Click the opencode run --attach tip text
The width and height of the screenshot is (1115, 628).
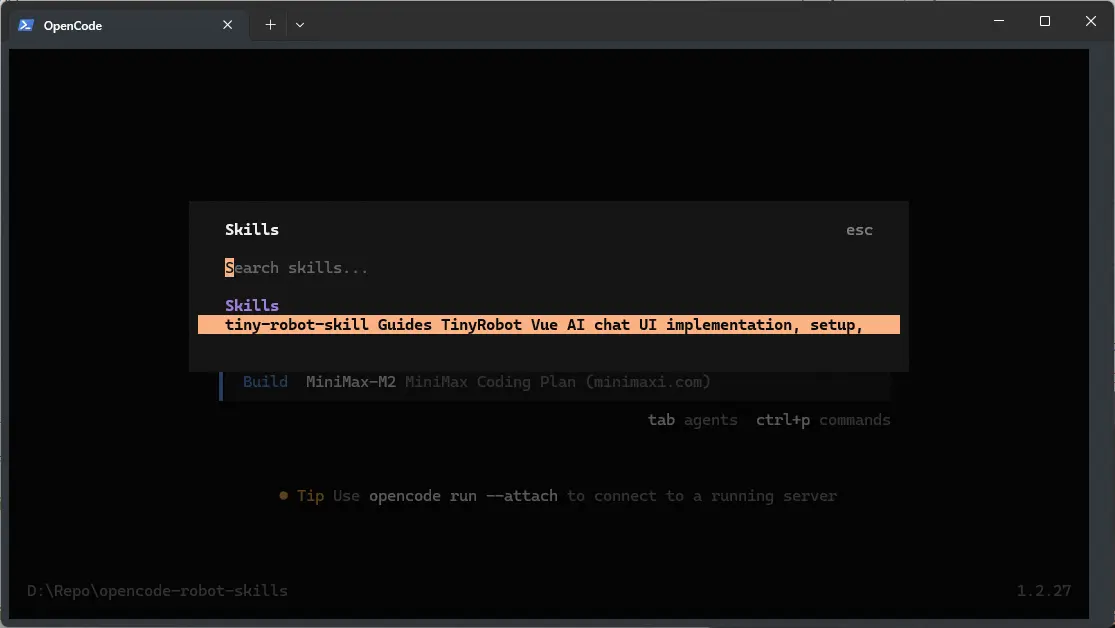[x=464, y=495]
